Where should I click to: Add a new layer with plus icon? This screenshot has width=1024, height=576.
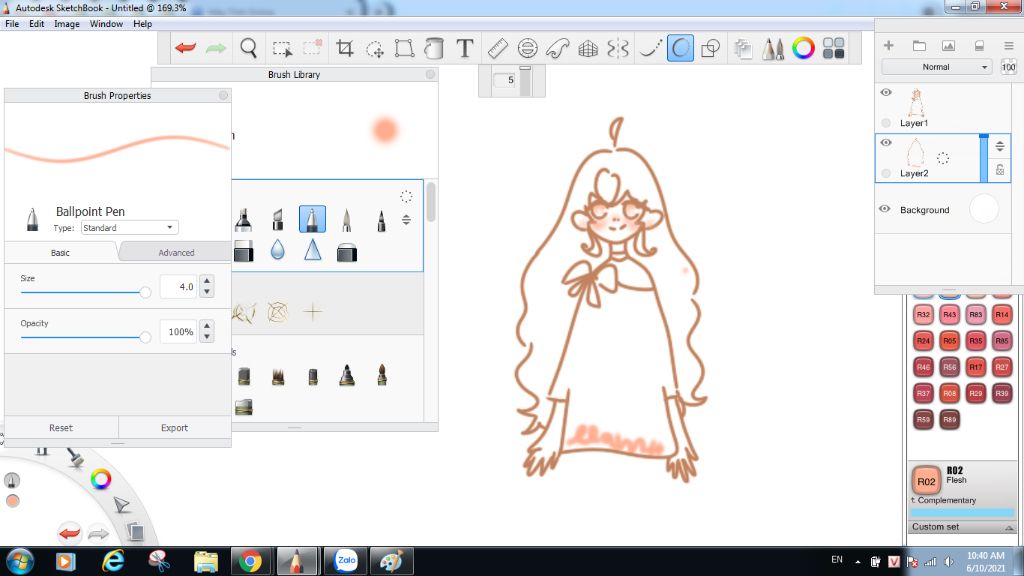tap(888, 45)
